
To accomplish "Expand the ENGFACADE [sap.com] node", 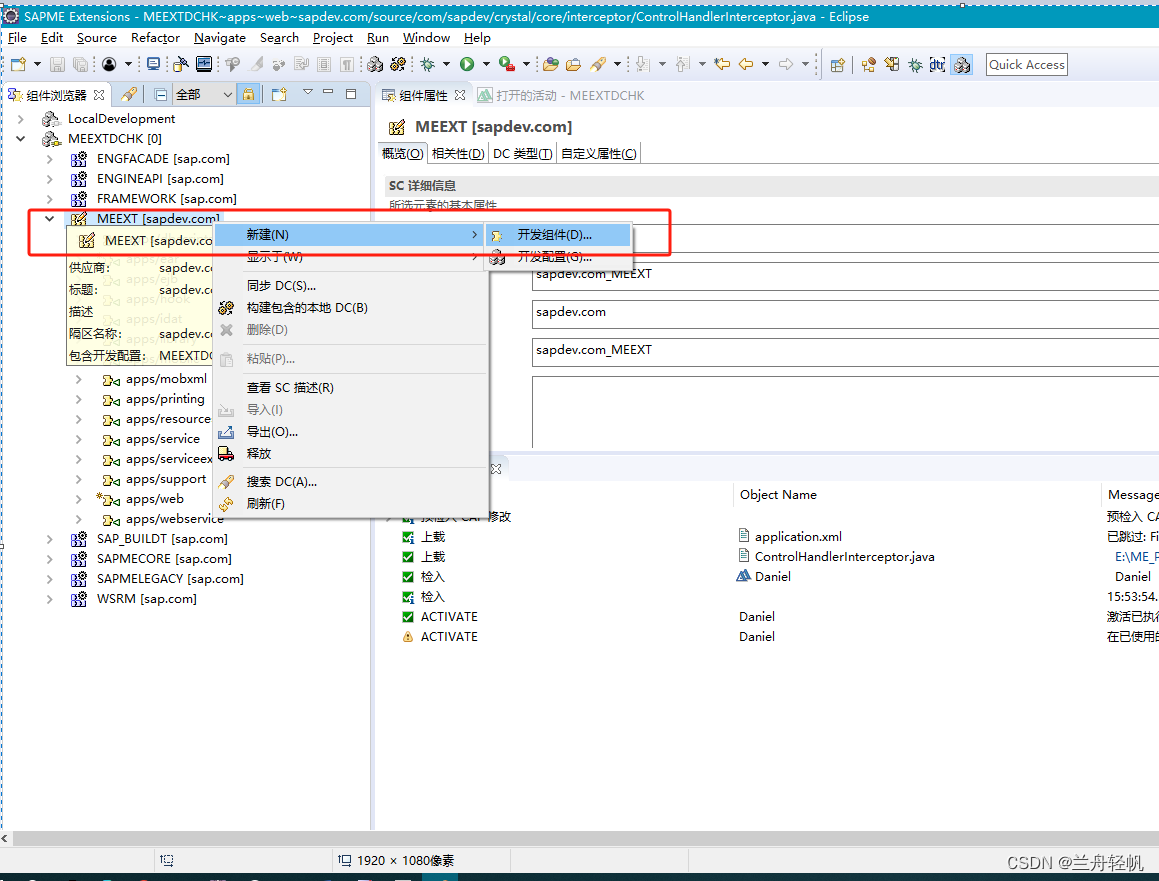I will 50,159.
